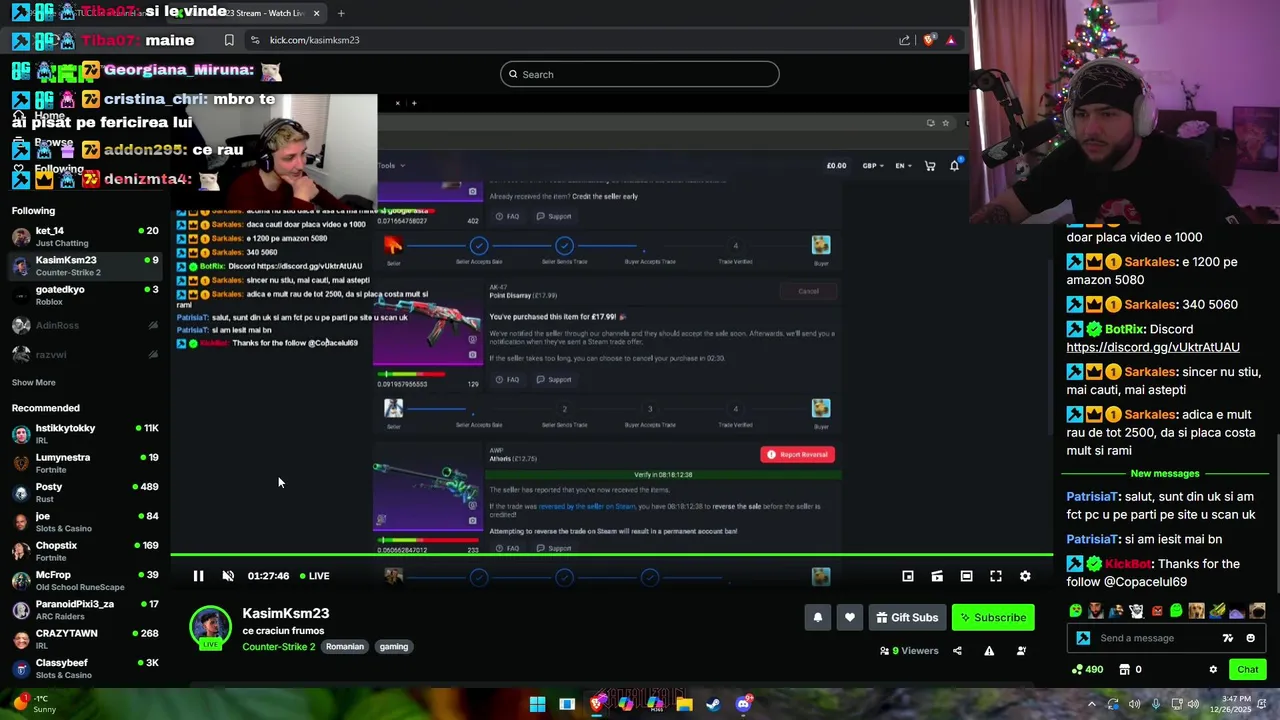Send message with Chat button
Viewport: 1280px width, 720px height.
coord(1248,670)
